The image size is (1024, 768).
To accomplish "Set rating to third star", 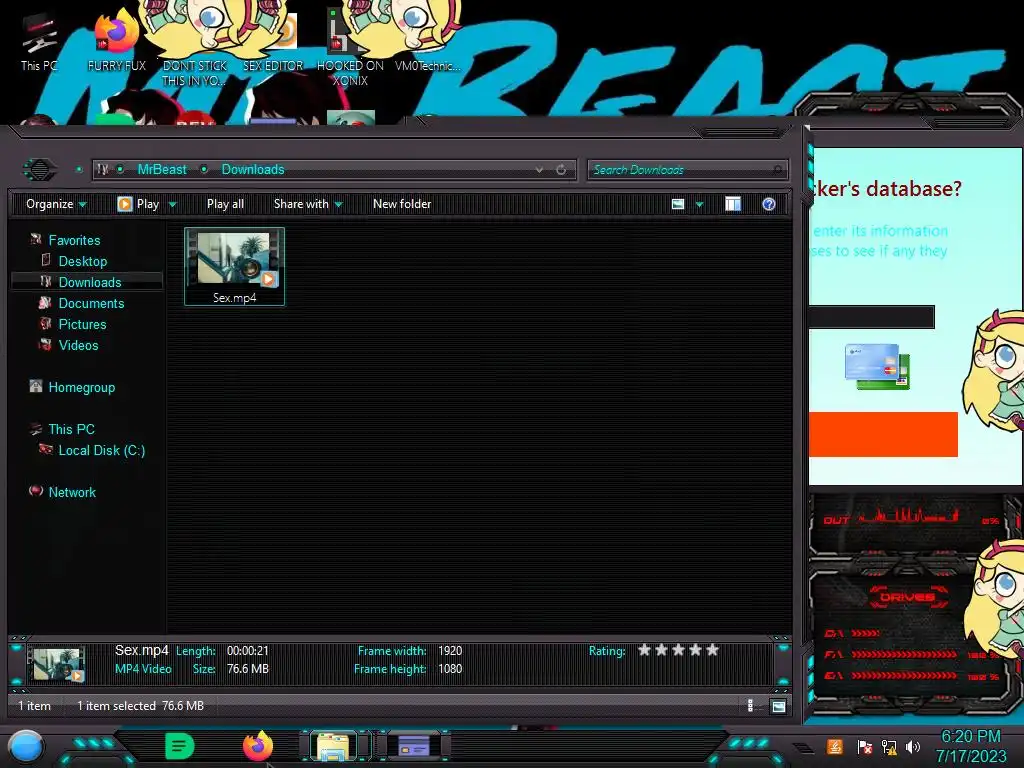I will coord(679,650).
